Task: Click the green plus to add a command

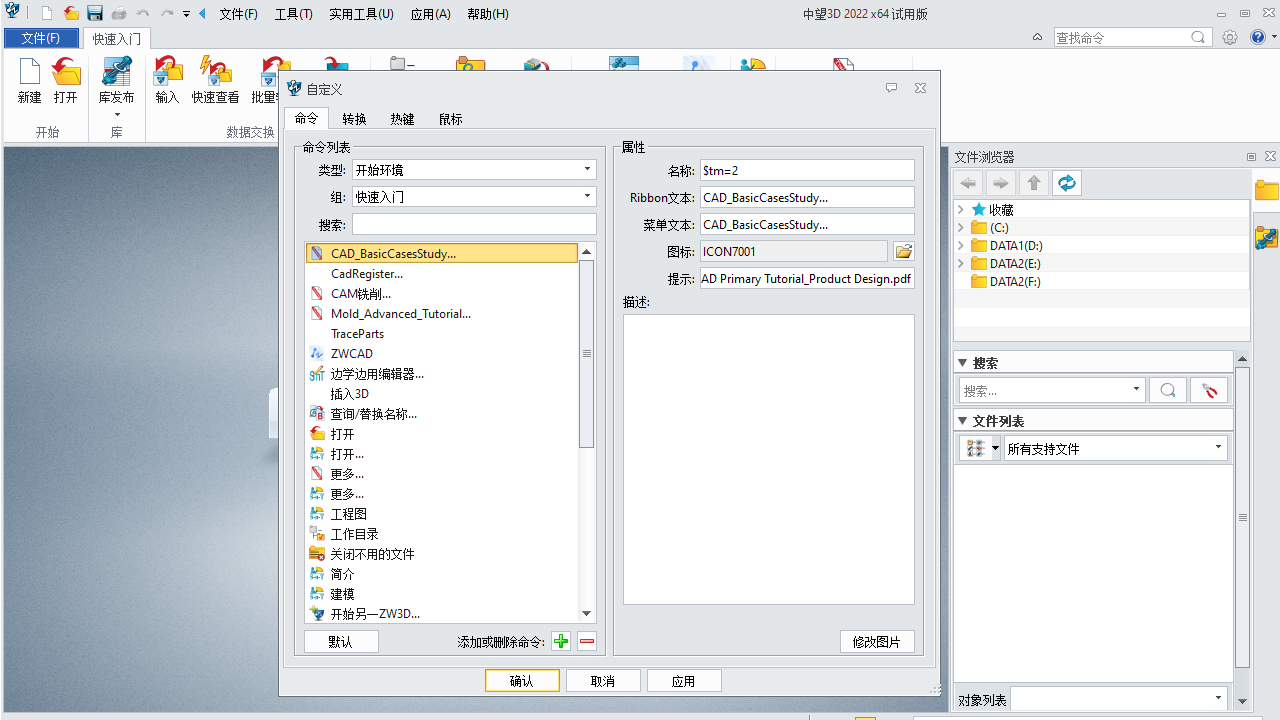Action: 560,641
